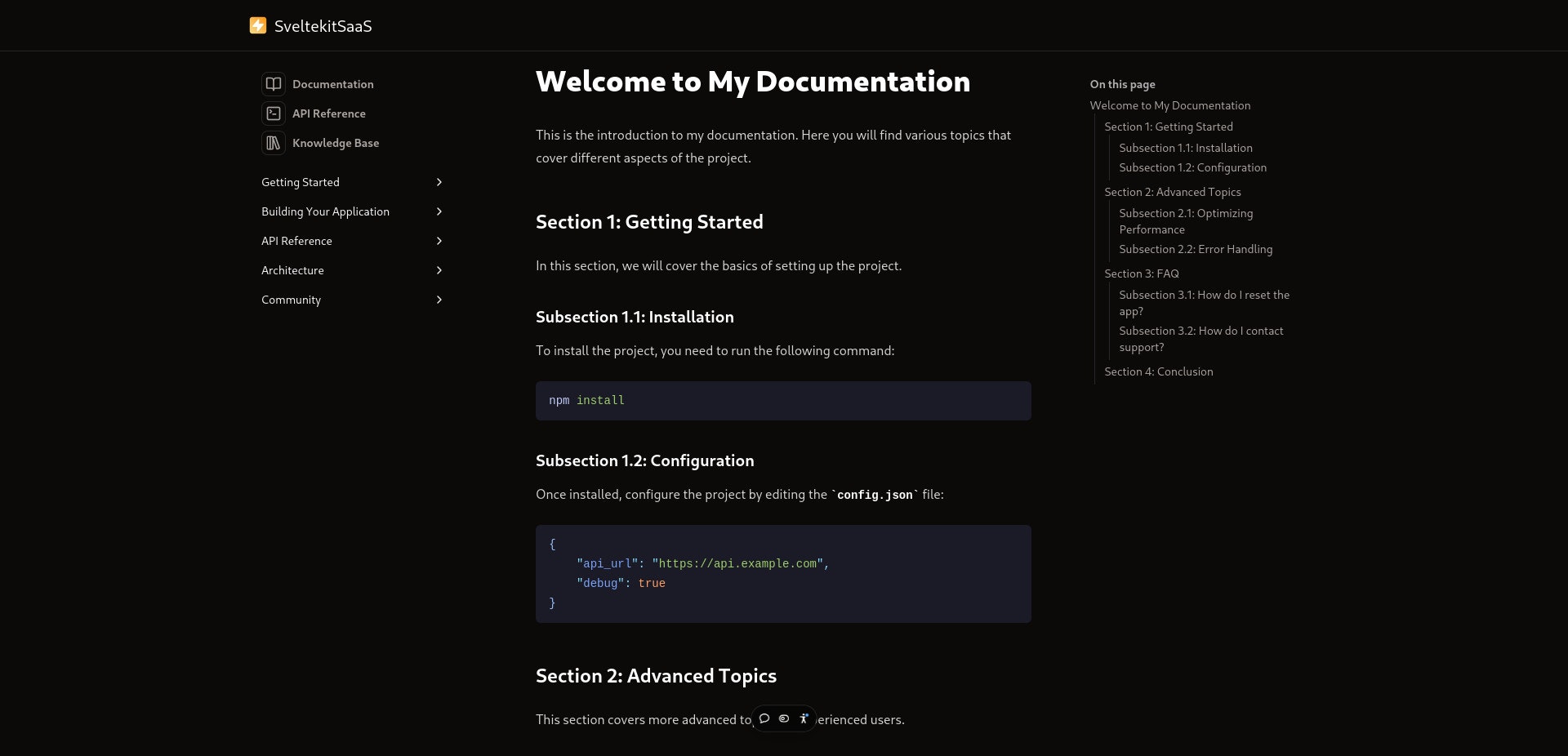Expand the Getting Started chevron
The height and width of the screenshot is (756, 1568).
[x=439, y=182]
